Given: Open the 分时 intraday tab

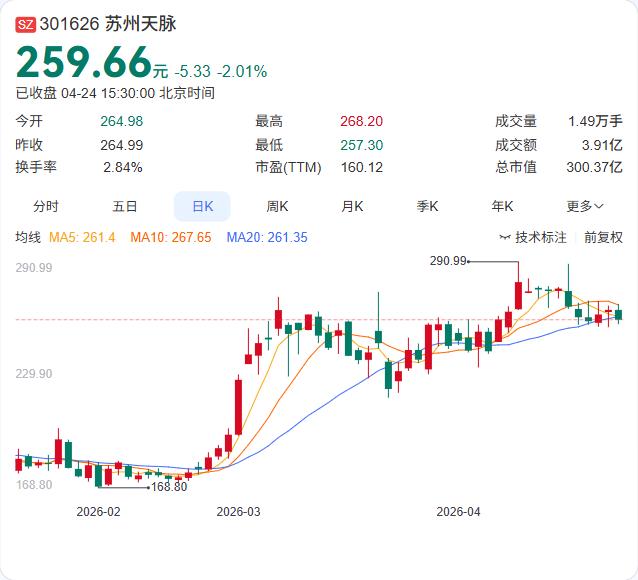Looking at the screenshot, I should pos(46,206).
